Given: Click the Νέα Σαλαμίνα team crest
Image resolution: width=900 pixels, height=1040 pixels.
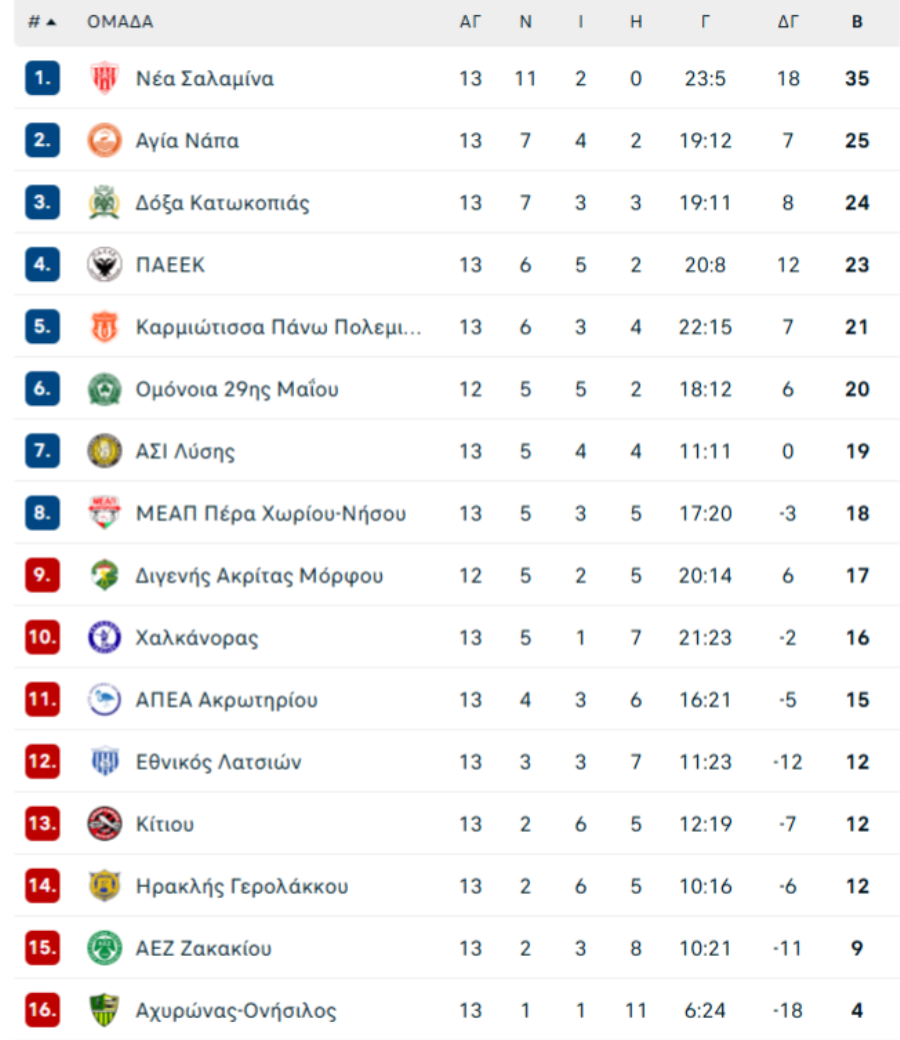Looking at the screenshot, I should click(104, 79).
